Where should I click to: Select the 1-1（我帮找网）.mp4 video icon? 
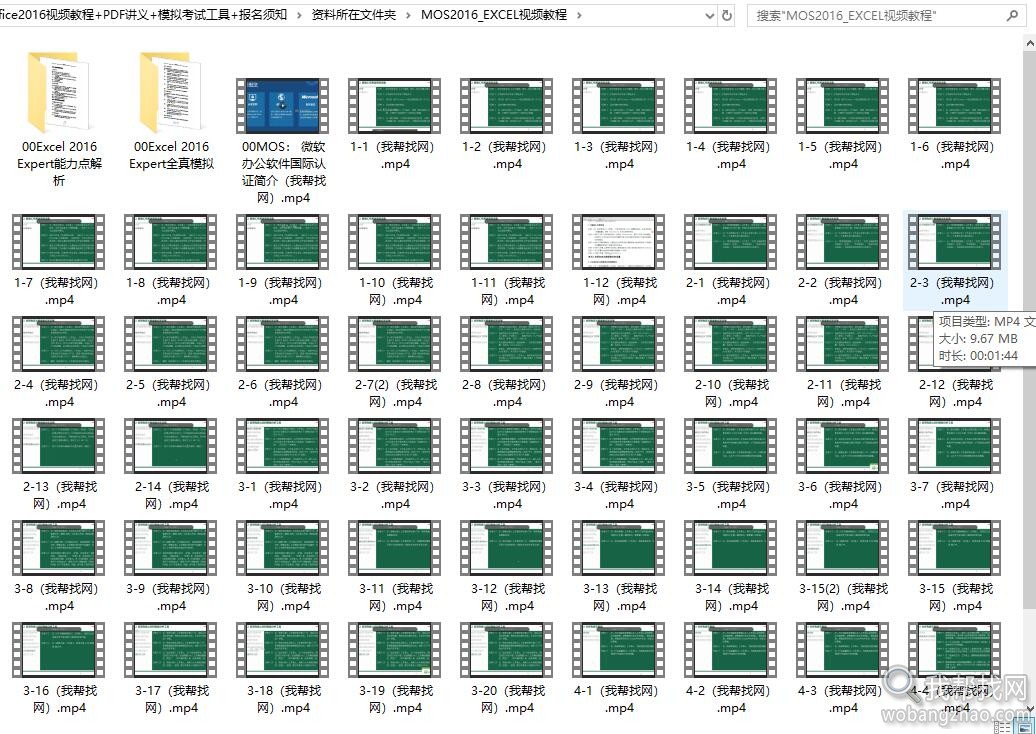[395, 106]
